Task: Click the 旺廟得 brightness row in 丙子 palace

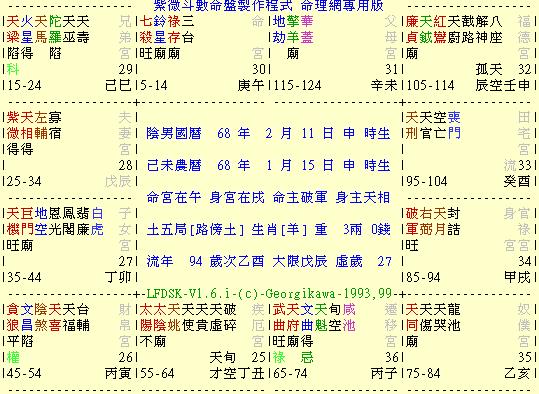Action: click(293, 341)
